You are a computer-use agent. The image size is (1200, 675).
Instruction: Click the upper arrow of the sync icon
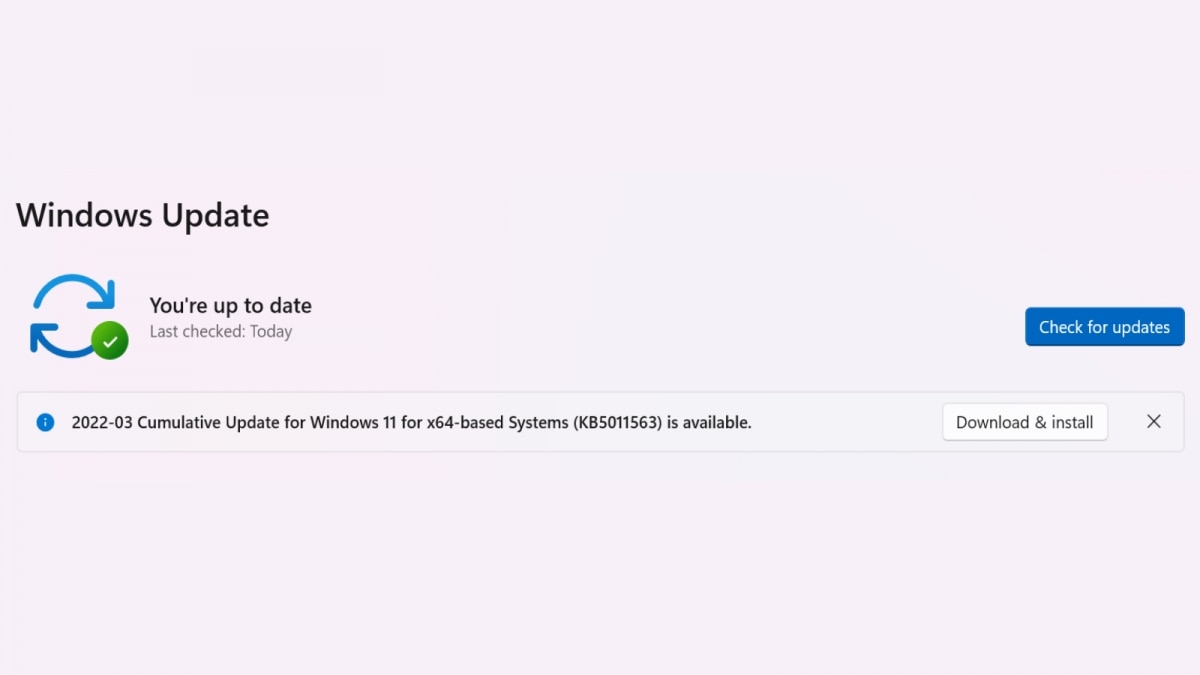click(78, 287)
